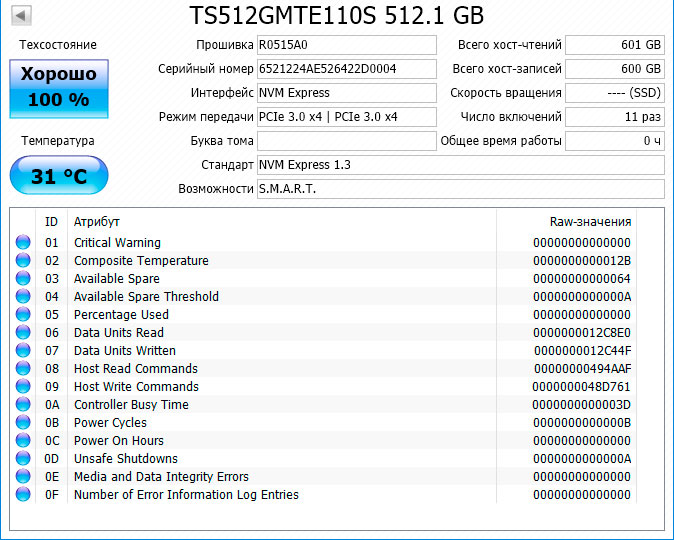Click the Атрибут column header
This screenshot has width=674, height=540.
(97, 221)
